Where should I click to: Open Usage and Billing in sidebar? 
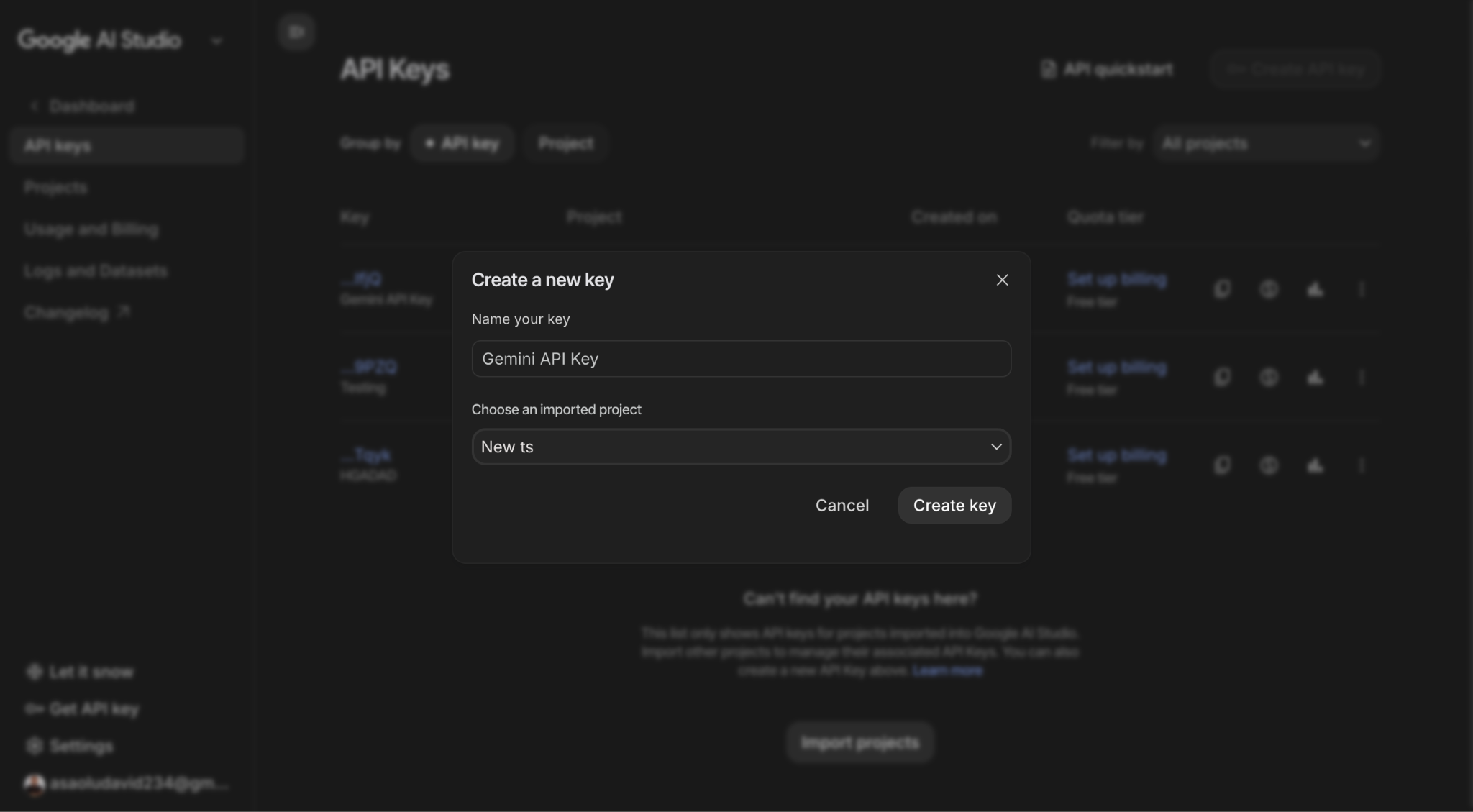point(91,229)
